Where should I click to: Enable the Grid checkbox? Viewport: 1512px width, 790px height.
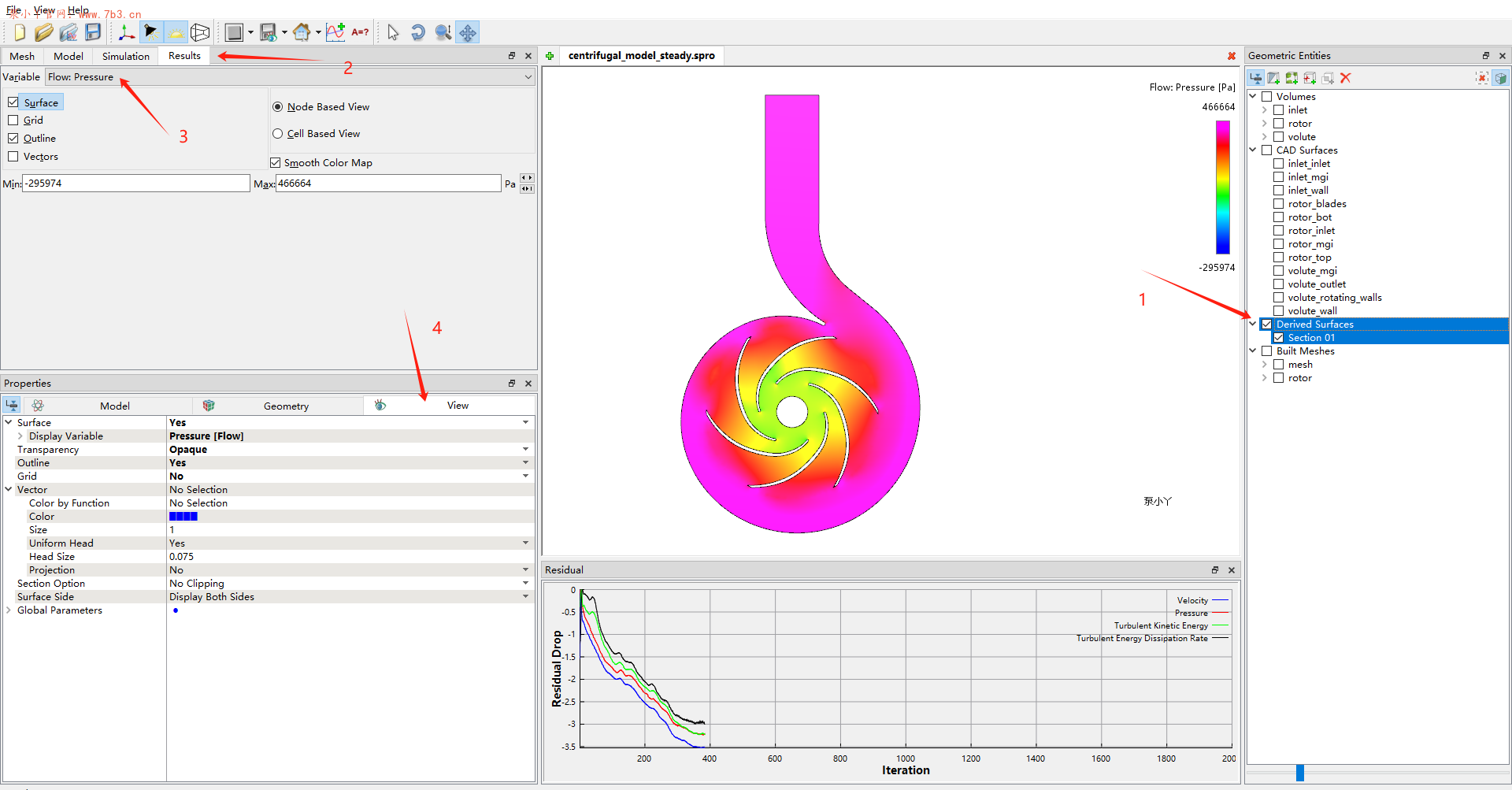click(13, 121)
